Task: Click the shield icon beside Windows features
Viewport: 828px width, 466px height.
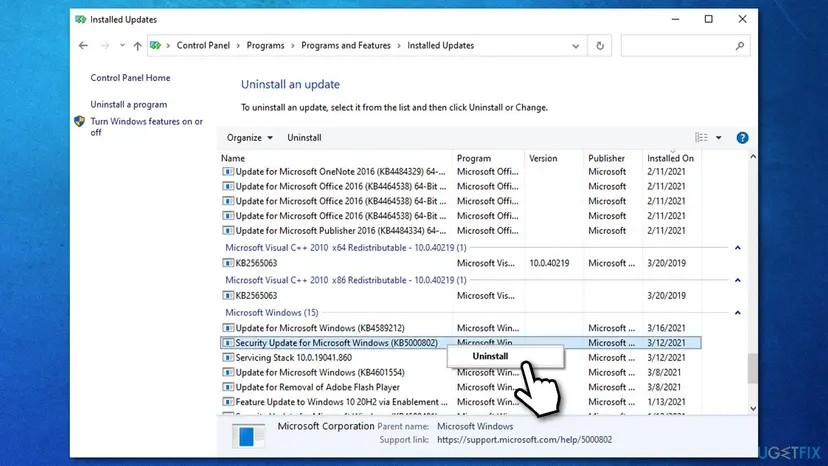Action: click(x=79, y=122)
